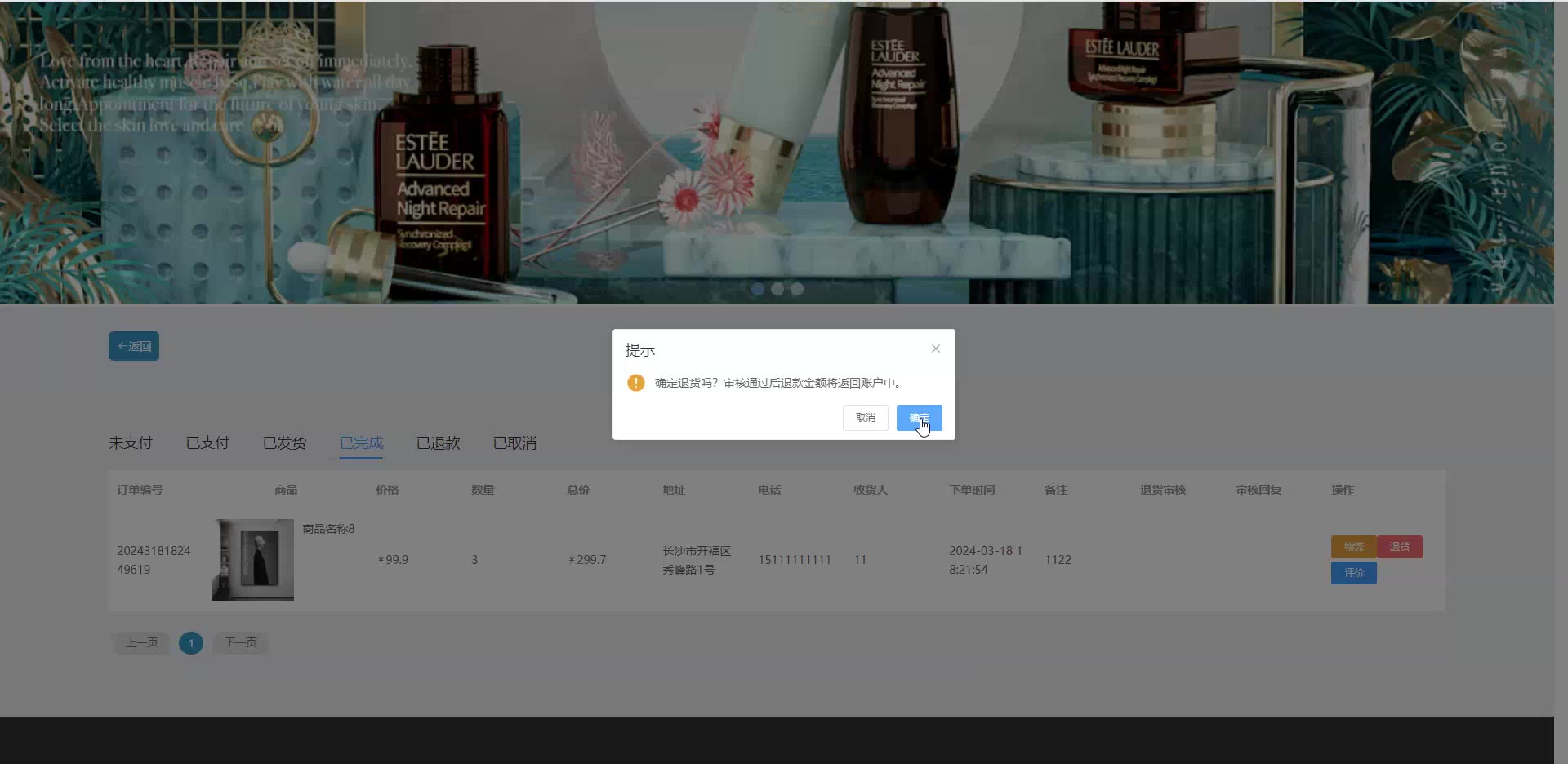The image size is (1568, 764).
Task: Select the third carousel indicator dot
Action: coord(797,289)
